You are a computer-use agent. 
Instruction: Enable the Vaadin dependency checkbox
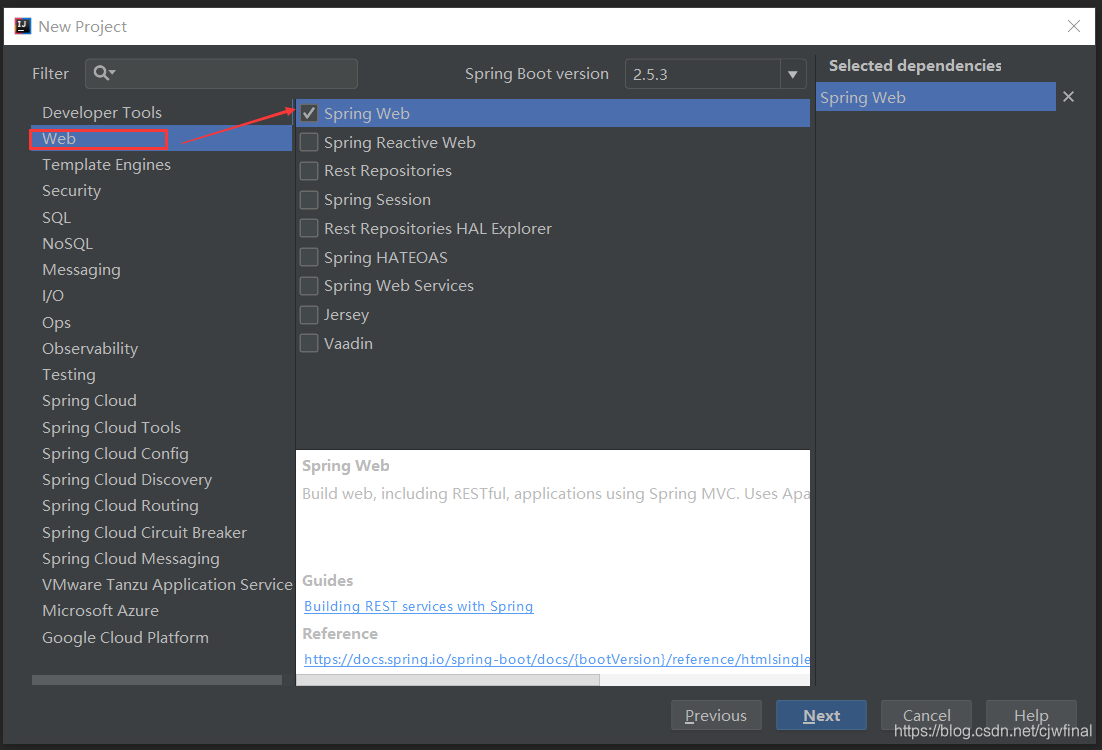[309, 343]
